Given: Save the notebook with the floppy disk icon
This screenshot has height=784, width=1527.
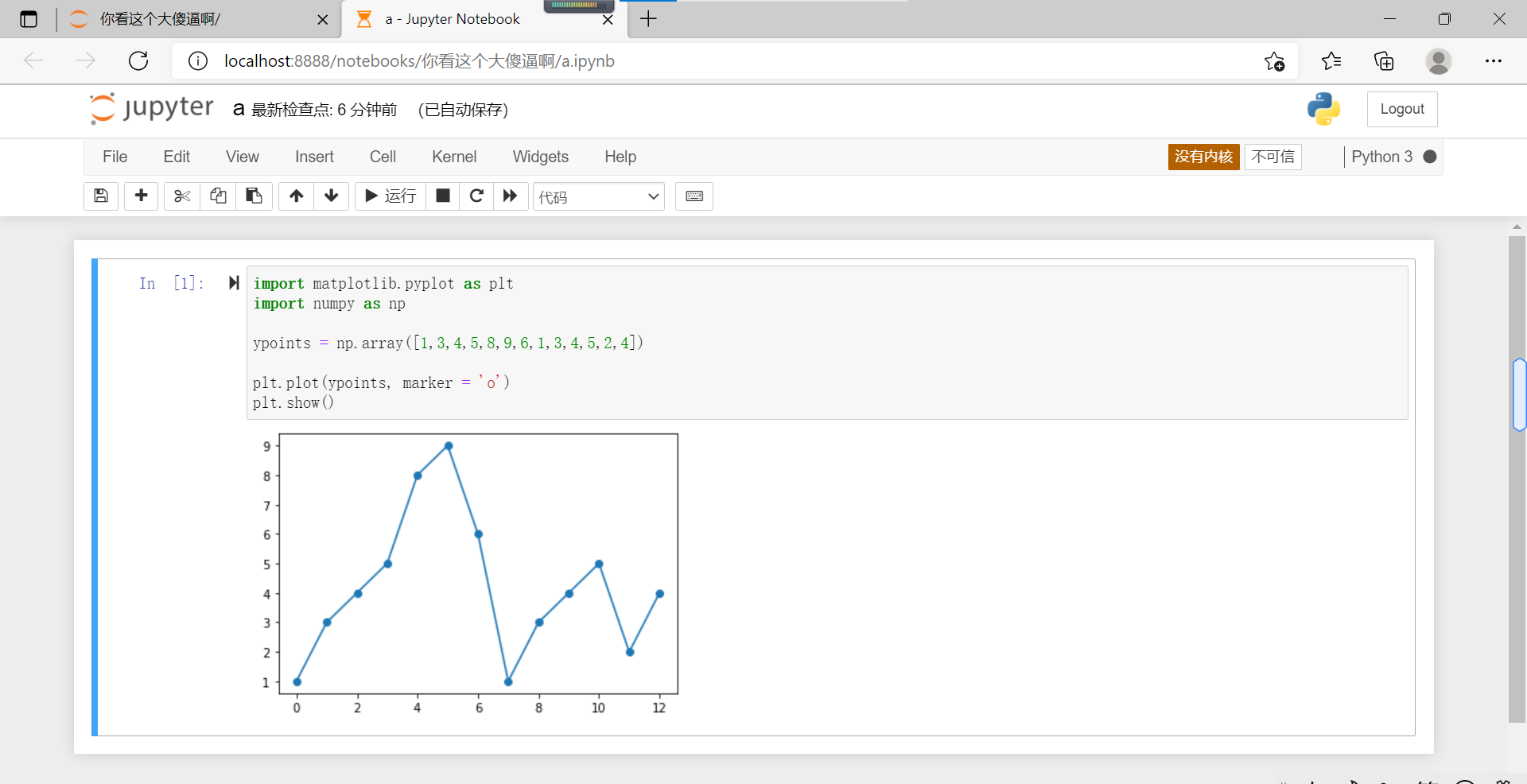Looking at the screenshot, I should (101, 196).
